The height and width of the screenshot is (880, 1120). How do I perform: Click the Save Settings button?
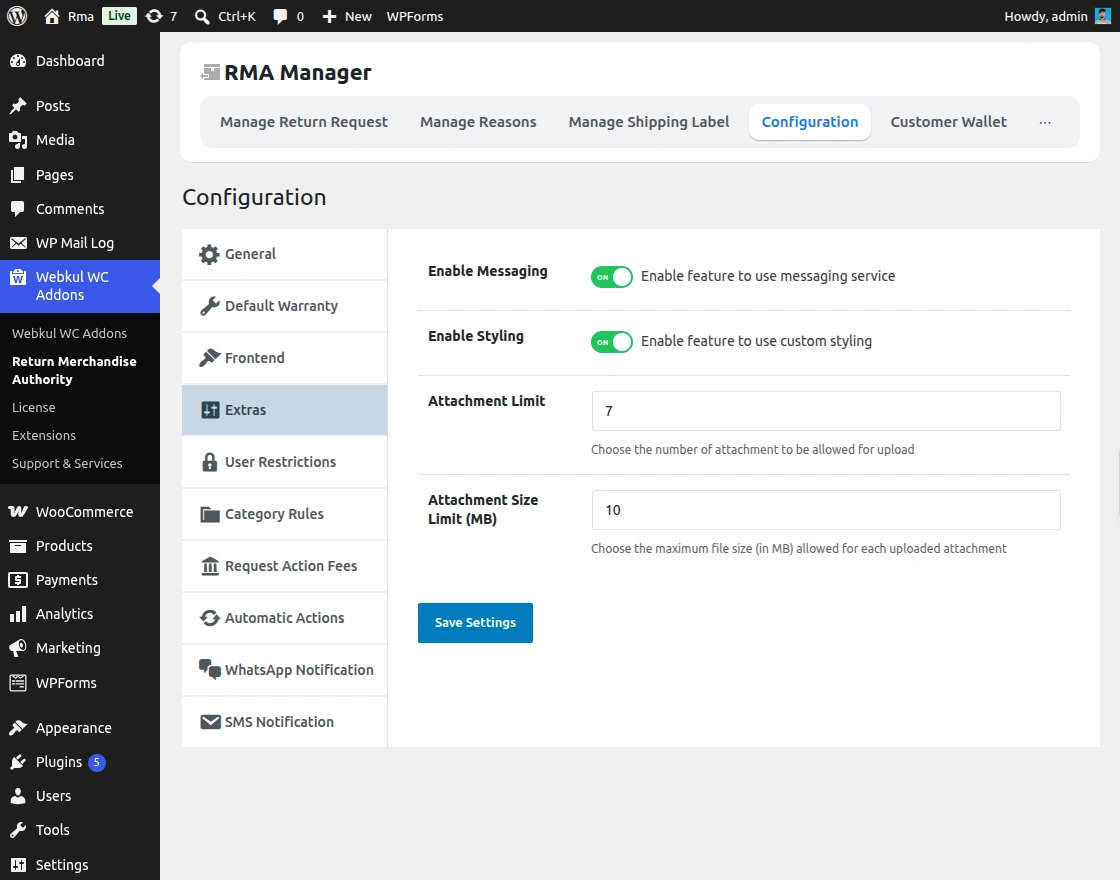pyautogui.click(x=475, y=623)
